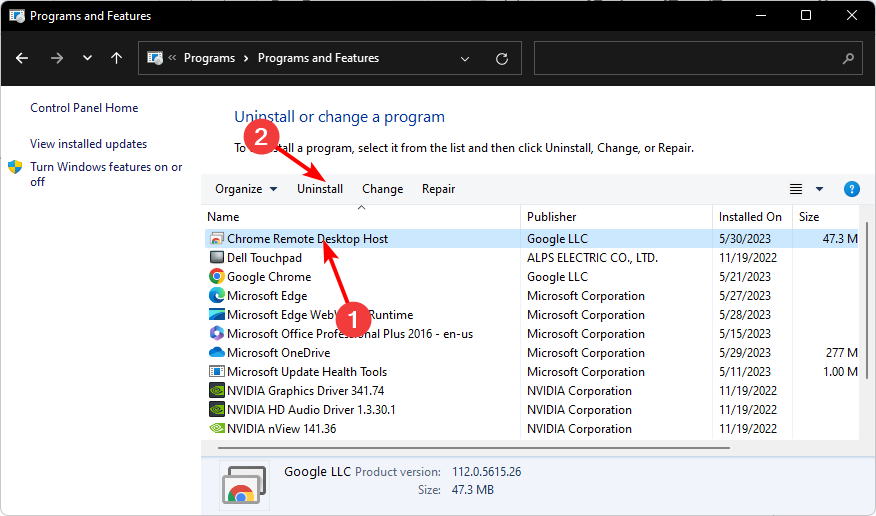Click 5/30/2023 install date cell
The image size is (876, 516).
tap(745, 239)
